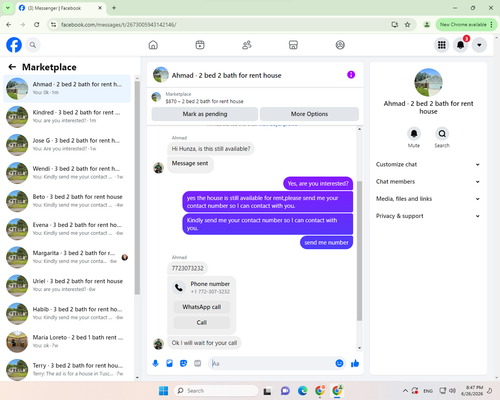
Task: Click the browser back arrow
Action: 9,25
